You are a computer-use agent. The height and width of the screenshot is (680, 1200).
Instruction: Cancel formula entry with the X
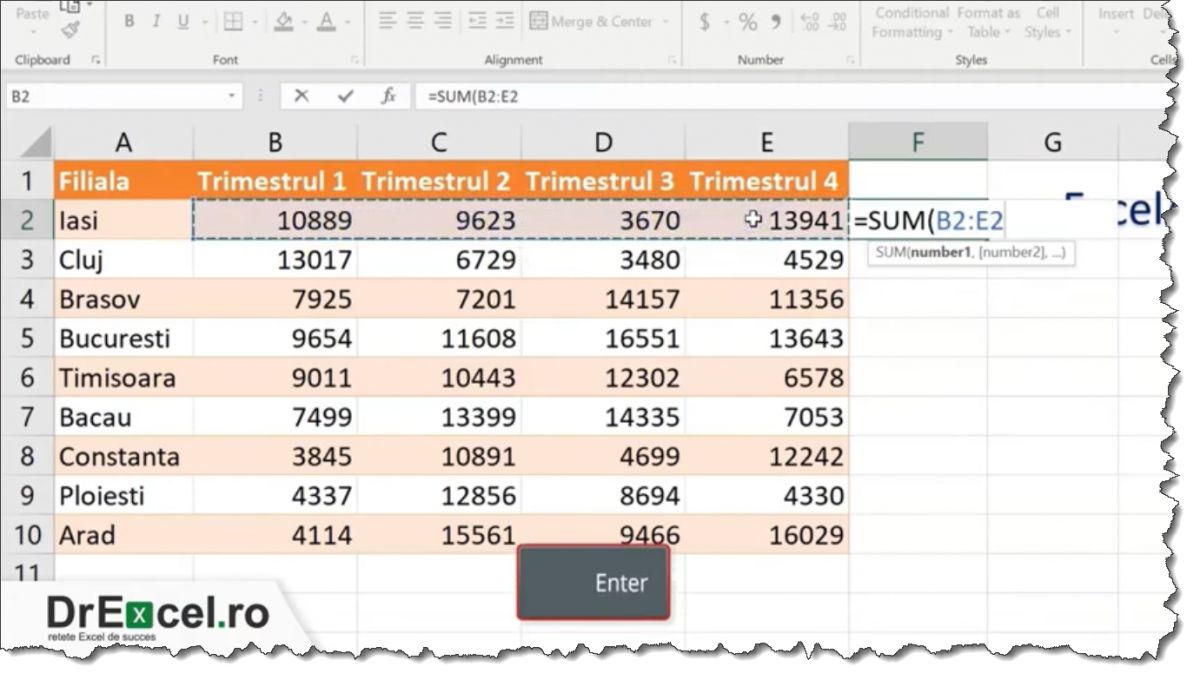point(303,96)
